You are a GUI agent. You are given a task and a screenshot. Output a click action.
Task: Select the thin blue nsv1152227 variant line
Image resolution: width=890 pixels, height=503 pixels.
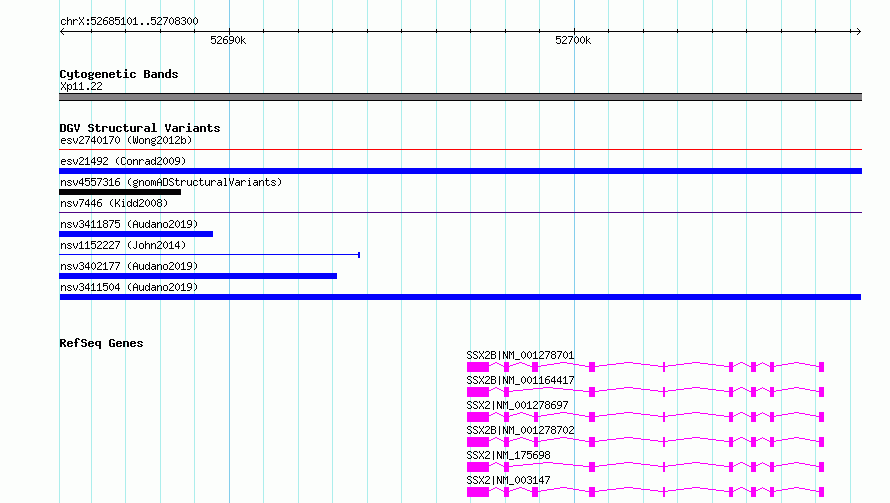(x=209, y=255)
